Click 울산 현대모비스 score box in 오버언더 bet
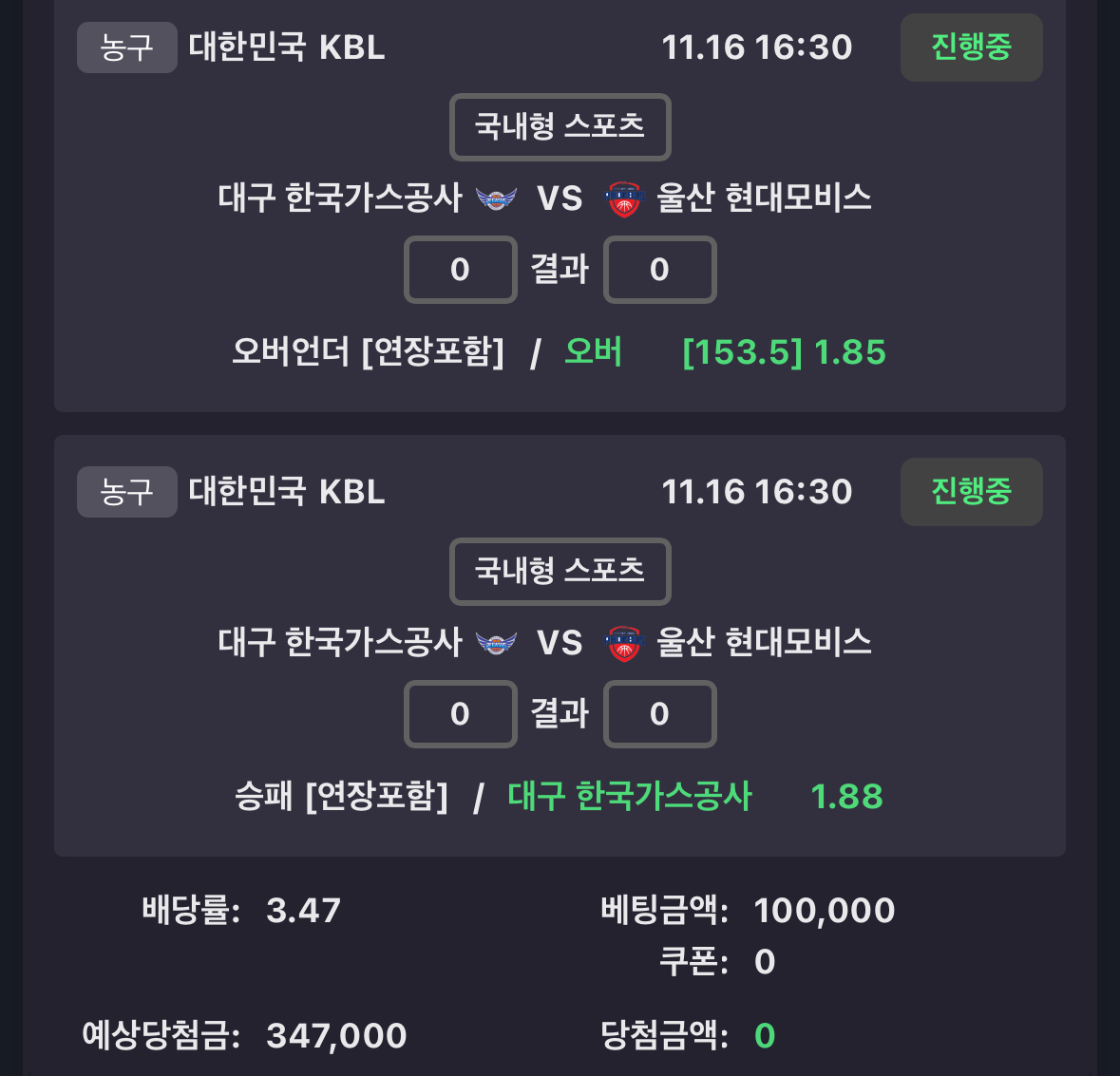The height and width of the screenshot is (1076, 1120). (659, 270)
